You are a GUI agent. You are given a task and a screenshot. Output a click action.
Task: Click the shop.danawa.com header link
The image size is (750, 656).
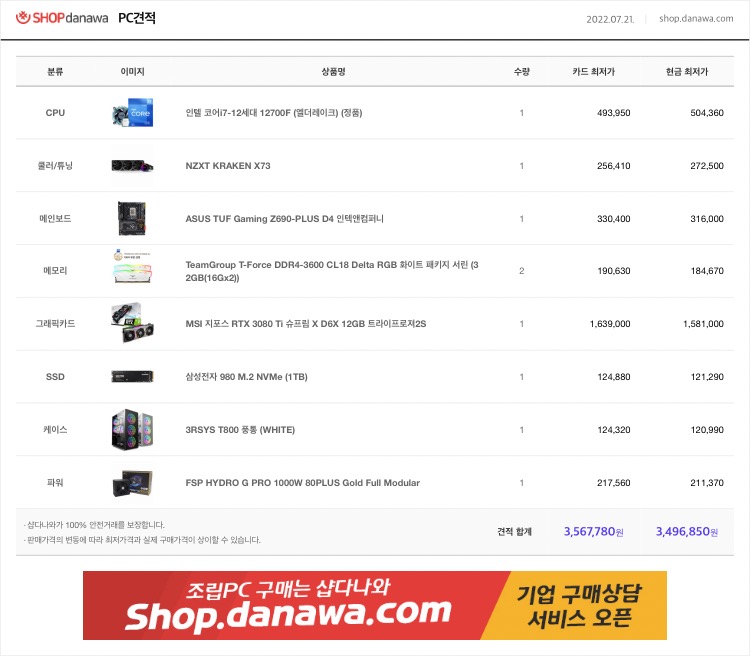tap(696, 19)
